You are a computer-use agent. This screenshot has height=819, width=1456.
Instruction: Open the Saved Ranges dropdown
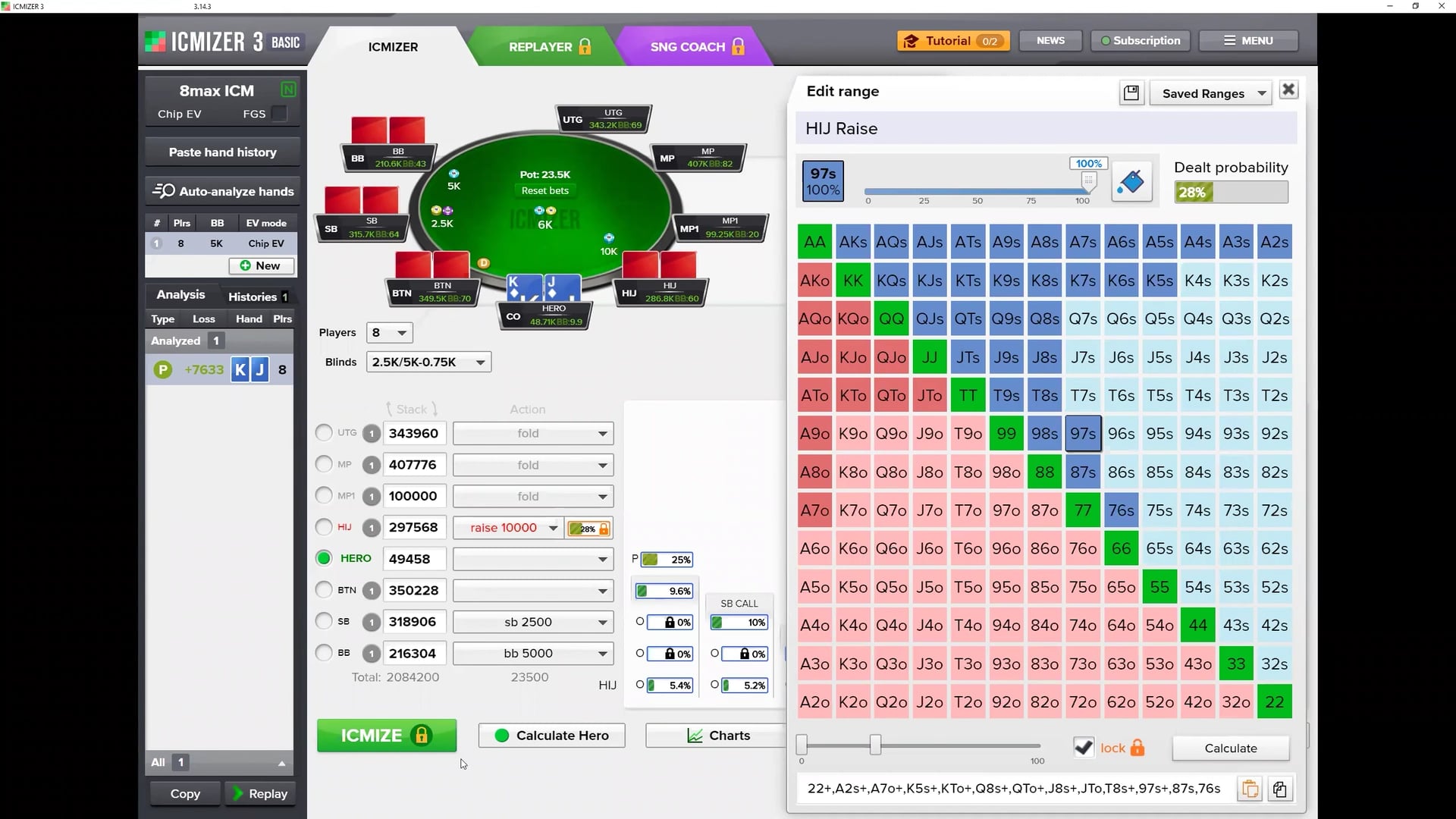click(x=1211, y=93)
